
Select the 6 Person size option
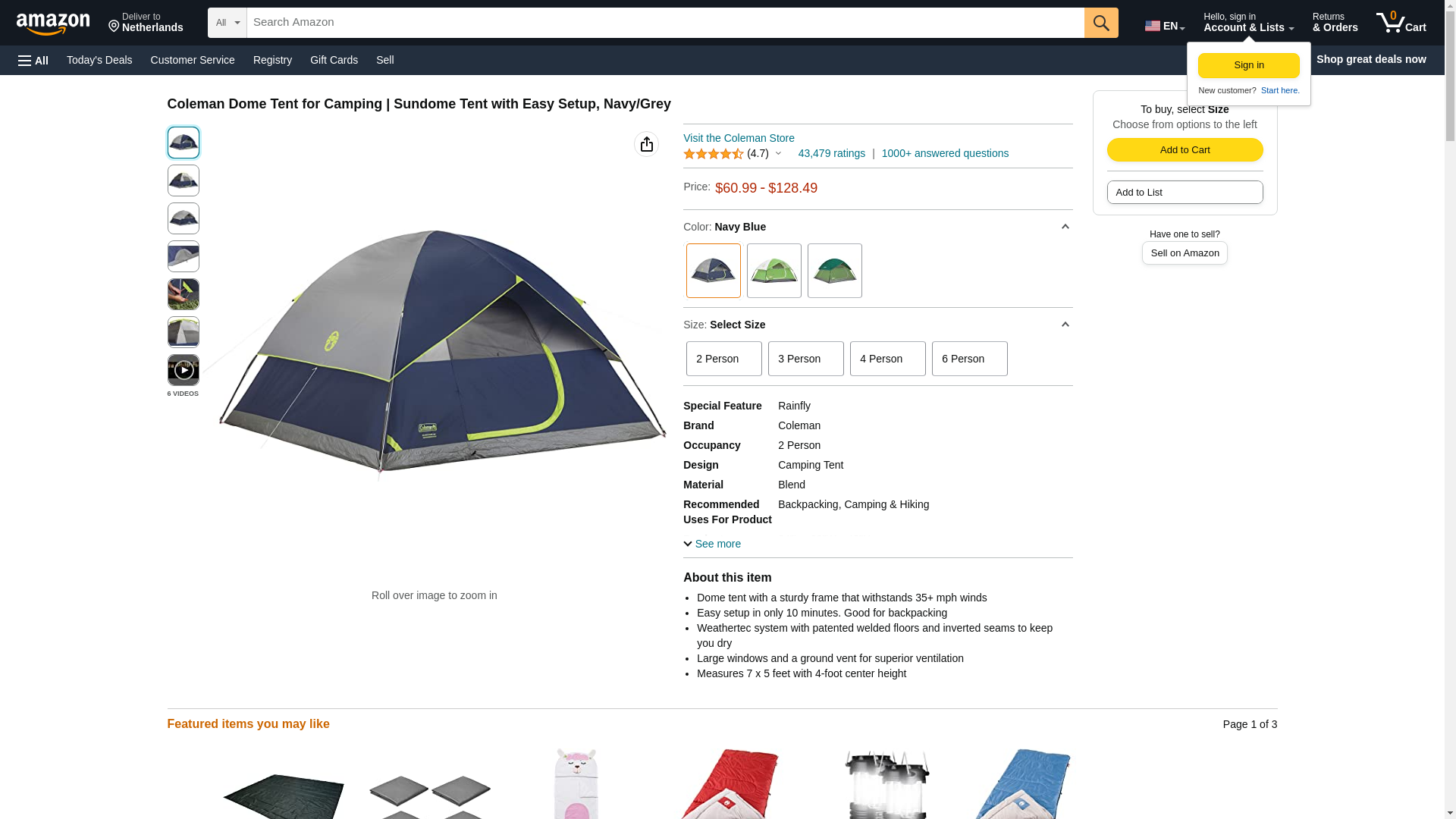pyautogui.click(x=969, y=359)
